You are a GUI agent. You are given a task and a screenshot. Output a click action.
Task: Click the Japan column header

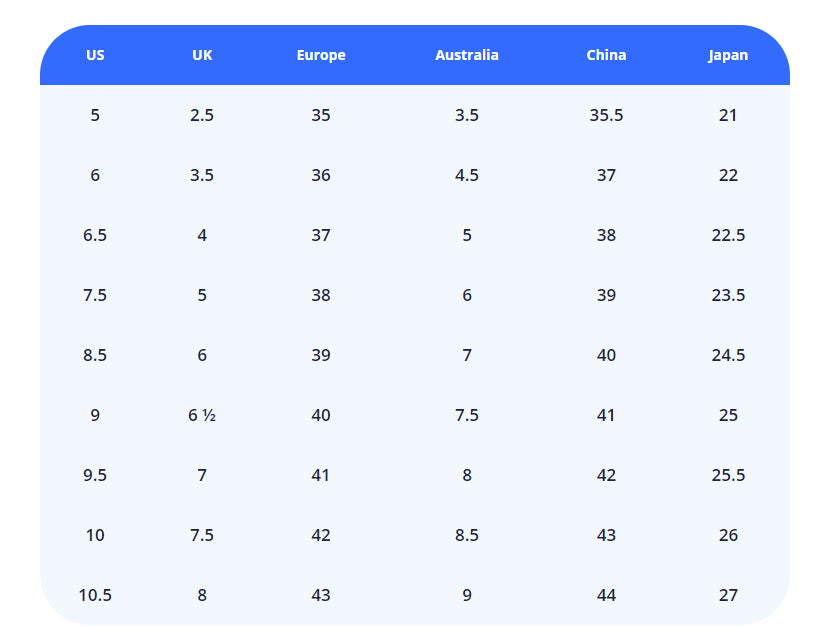coord(728,55)
